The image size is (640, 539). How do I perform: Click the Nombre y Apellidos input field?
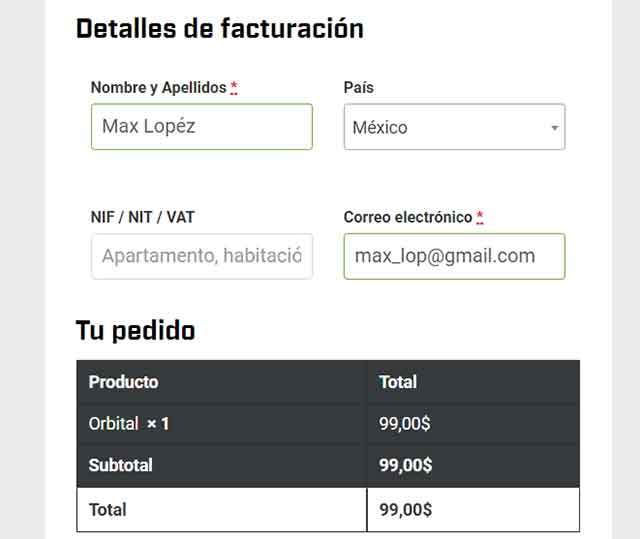(201, 127)
